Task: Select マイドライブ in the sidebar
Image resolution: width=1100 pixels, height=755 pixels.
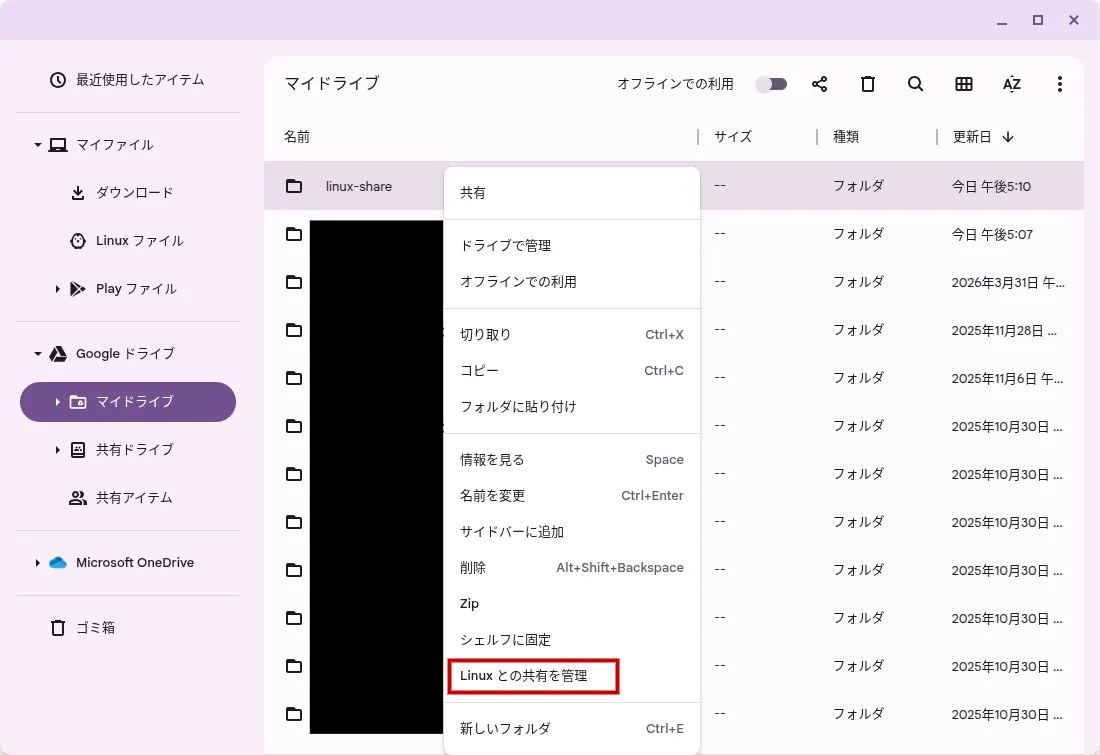Action: pyautogui.click(x=128, y=402)
